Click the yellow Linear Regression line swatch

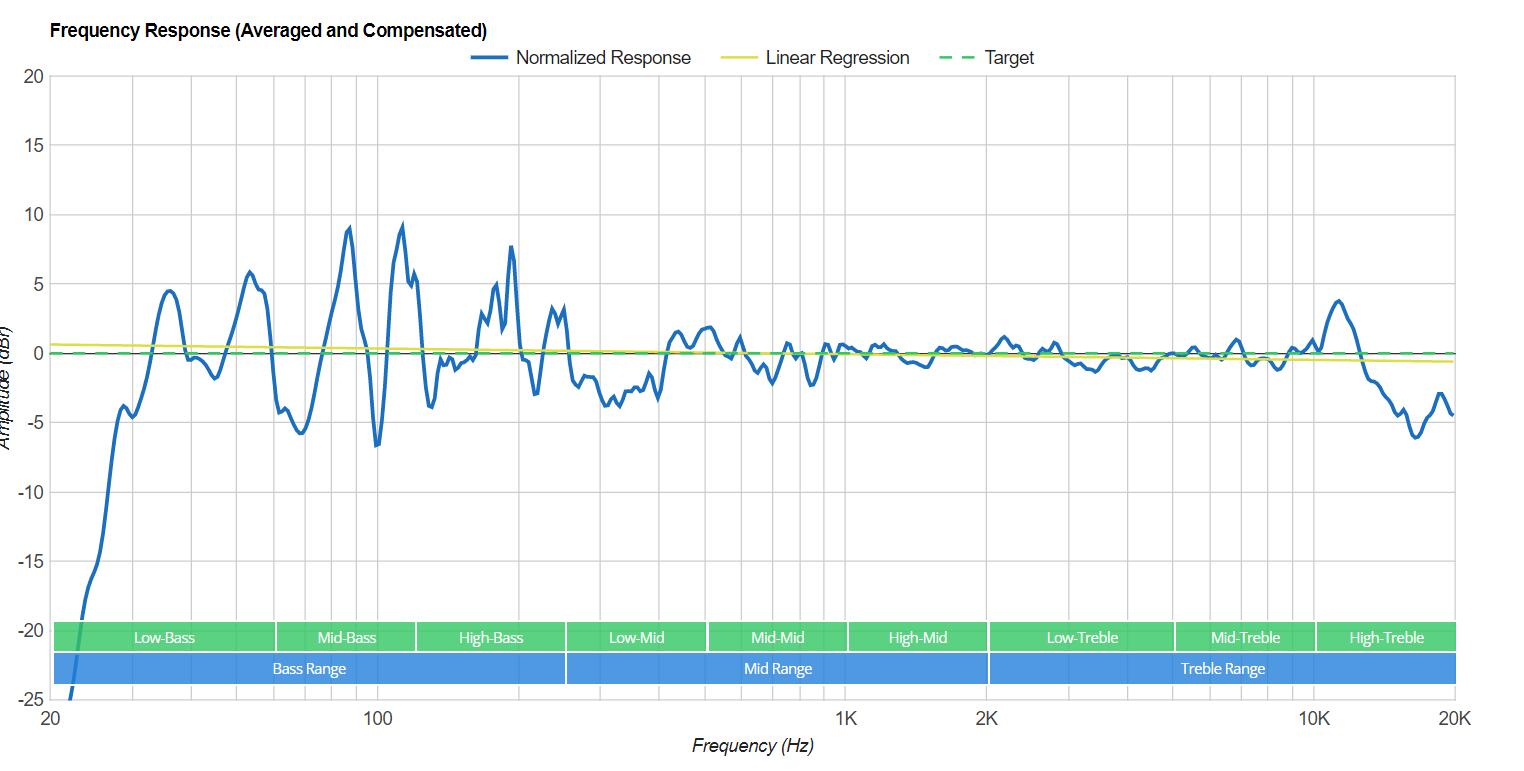[739, 58]
